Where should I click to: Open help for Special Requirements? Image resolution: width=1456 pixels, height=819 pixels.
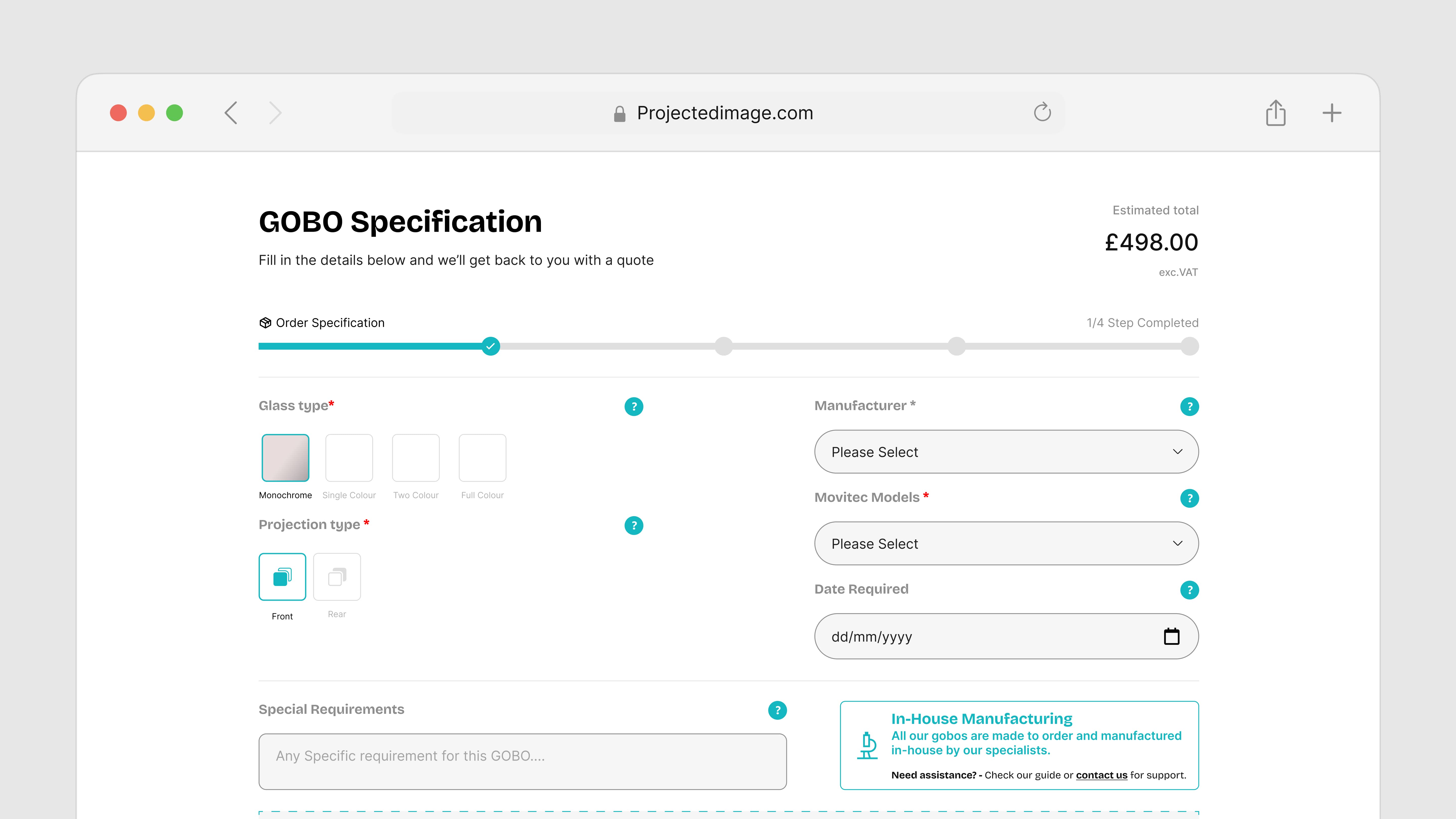tap(777, 711)
